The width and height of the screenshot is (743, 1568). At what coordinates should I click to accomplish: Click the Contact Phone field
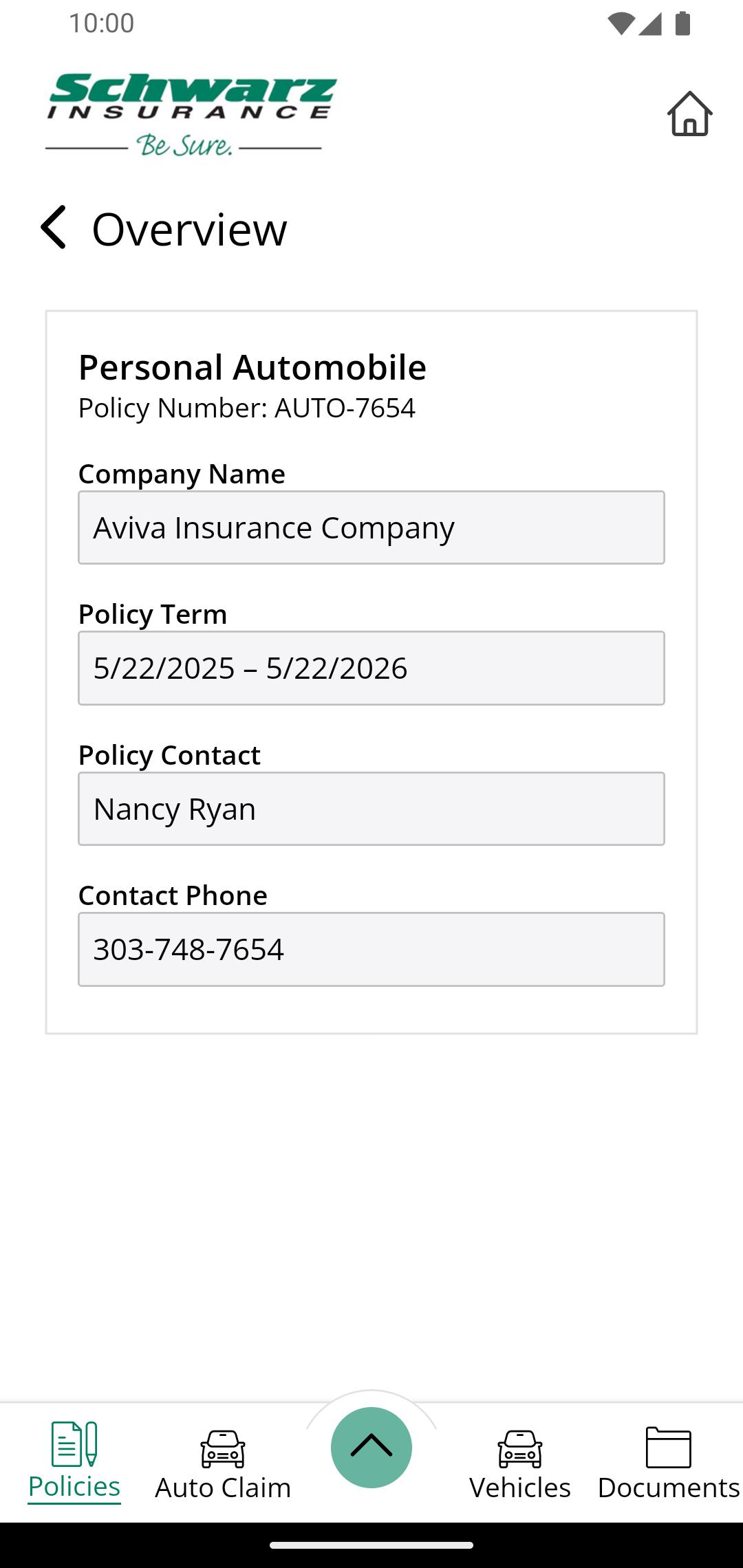click(x=371, y=949)
